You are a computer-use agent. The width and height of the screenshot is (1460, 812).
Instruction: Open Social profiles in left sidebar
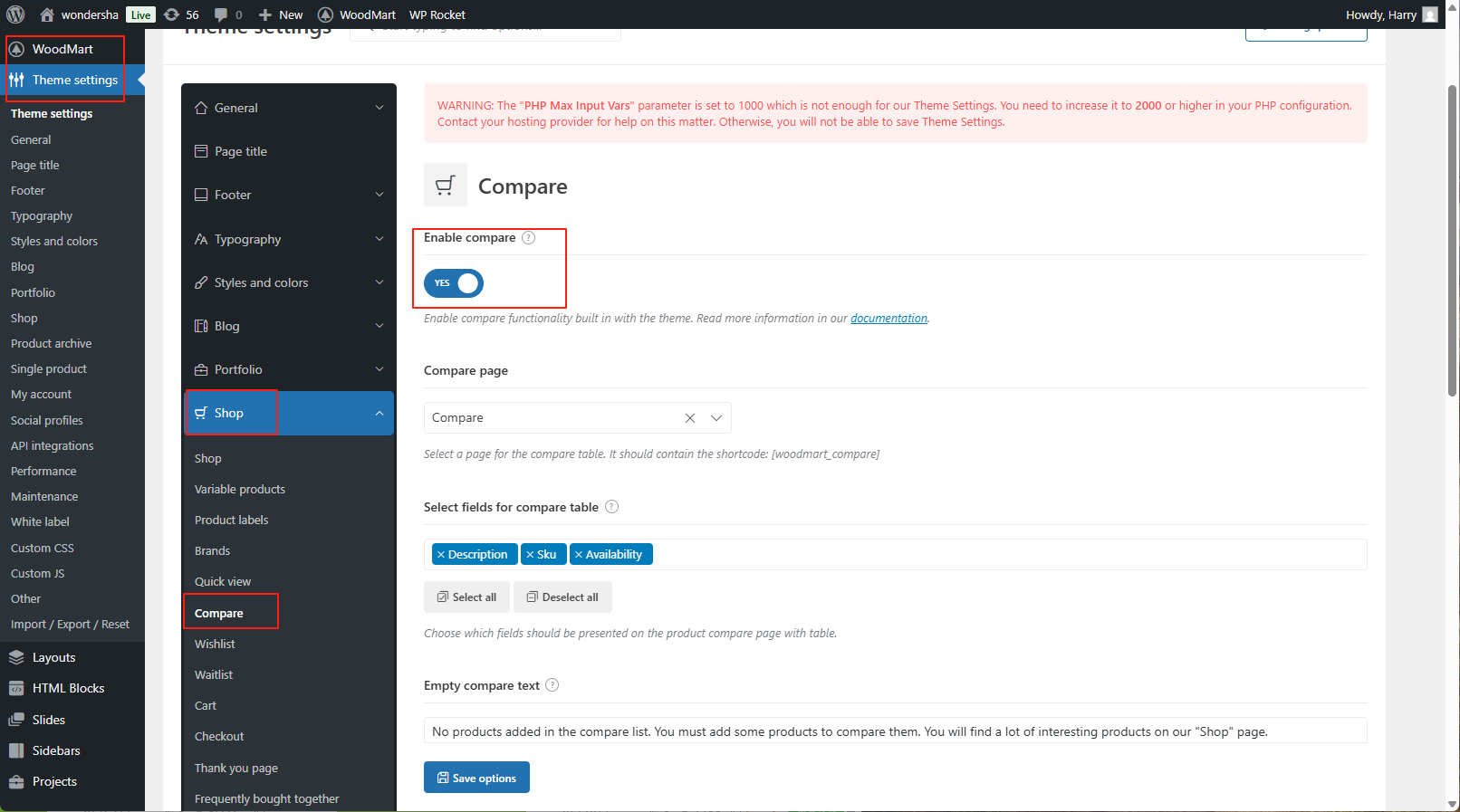(47, 420)
